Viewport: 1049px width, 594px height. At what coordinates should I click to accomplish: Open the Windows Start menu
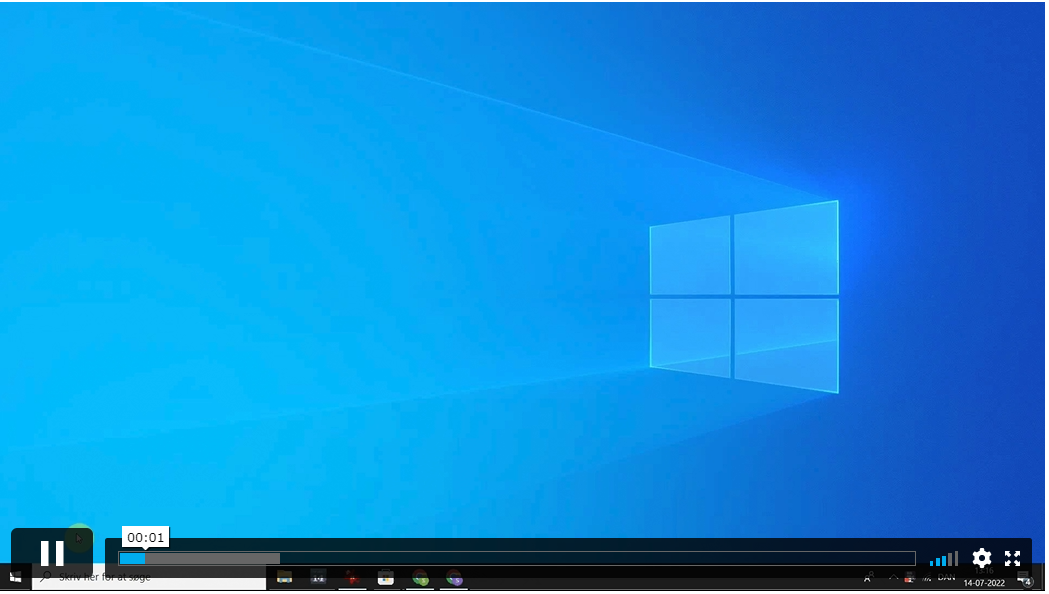pos(15,577)
